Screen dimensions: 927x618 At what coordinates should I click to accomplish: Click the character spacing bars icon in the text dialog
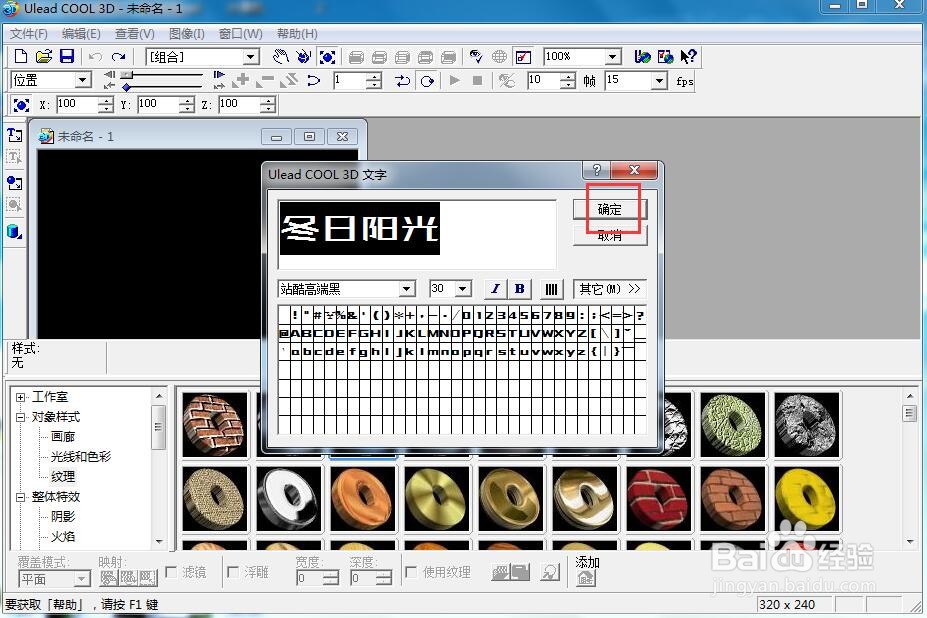click(x=551, y=289)
